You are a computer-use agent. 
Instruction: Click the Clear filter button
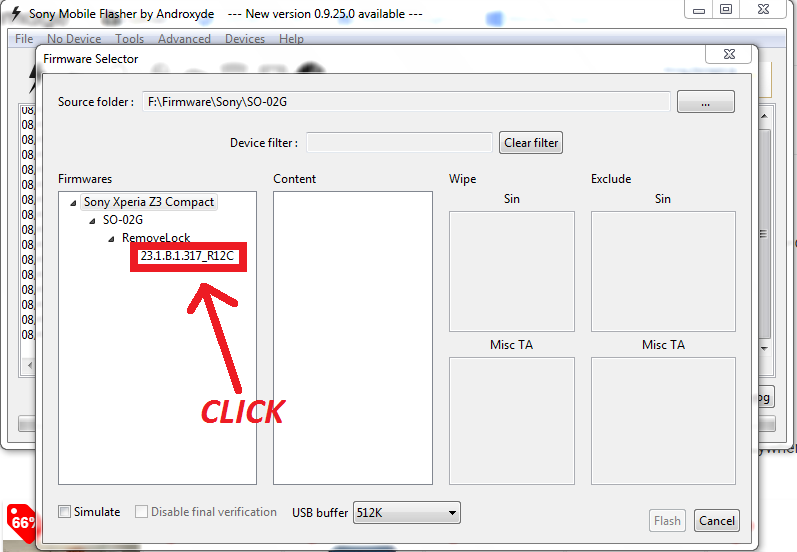tap(531, 143)
